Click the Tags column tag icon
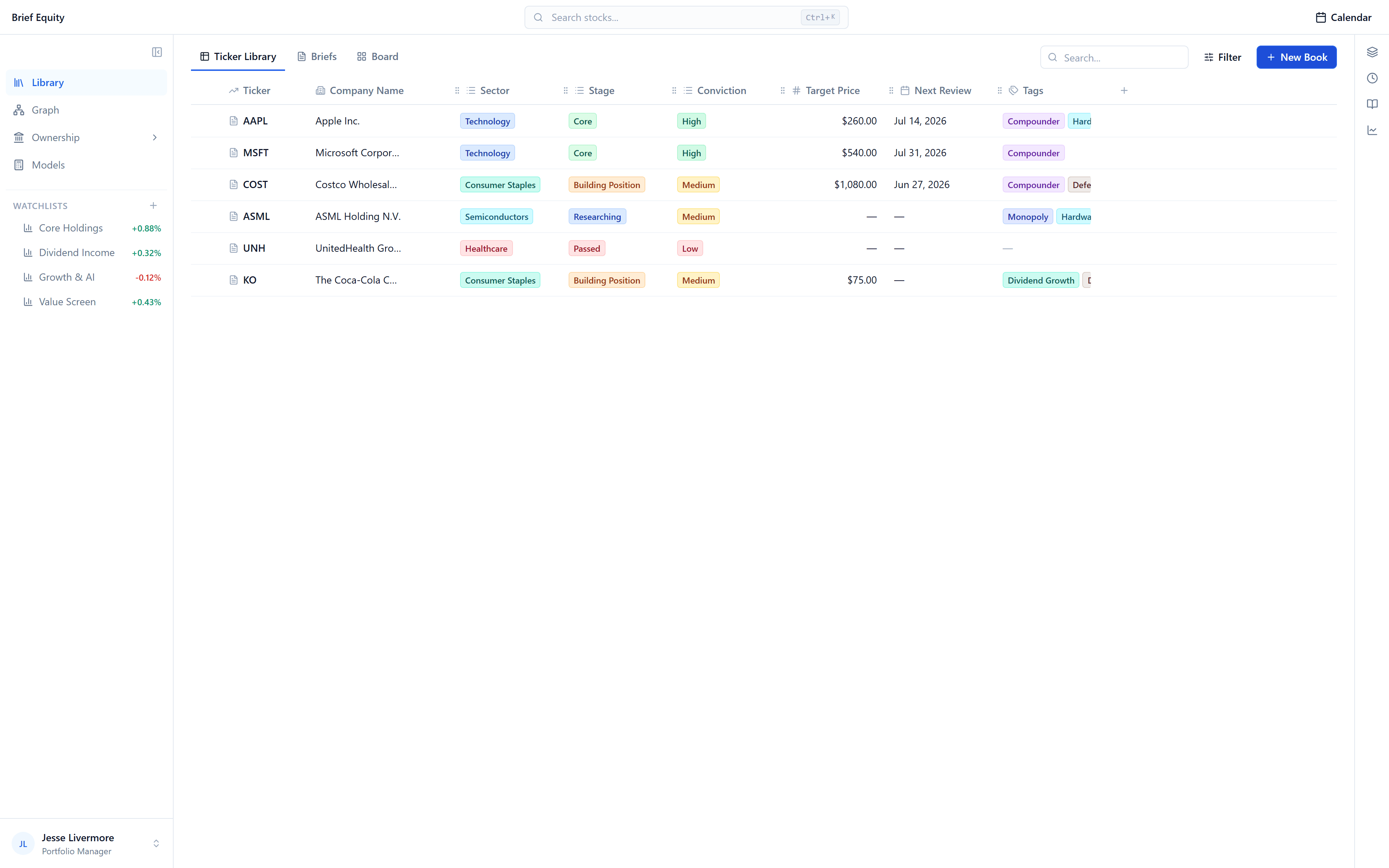 coord(1014,91)
